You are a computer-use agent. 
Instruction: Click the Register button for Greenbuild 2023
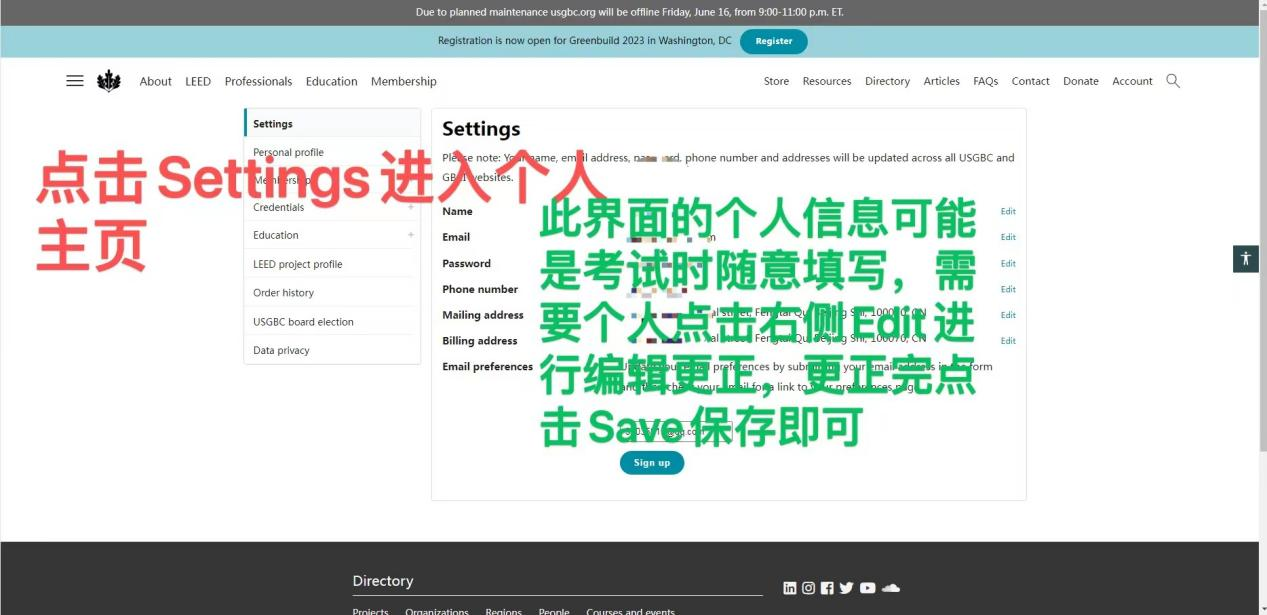773,41
